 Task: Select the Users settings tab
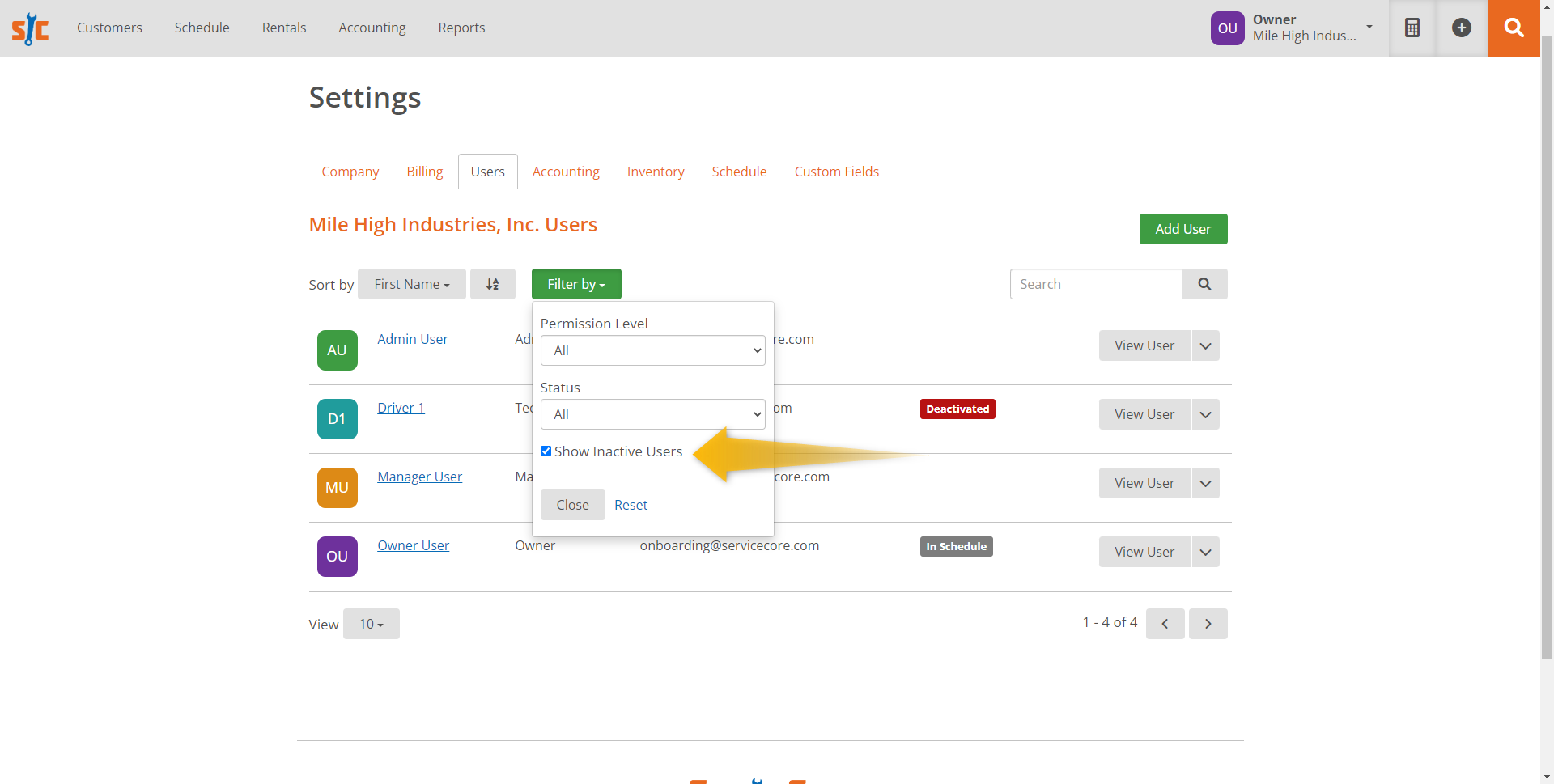488,172
